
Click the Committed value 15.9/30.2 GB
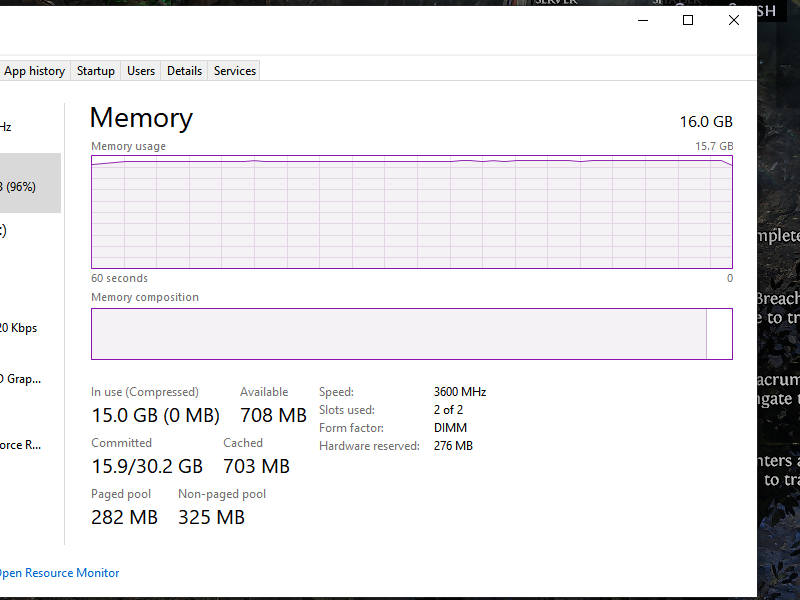point(147,466)
